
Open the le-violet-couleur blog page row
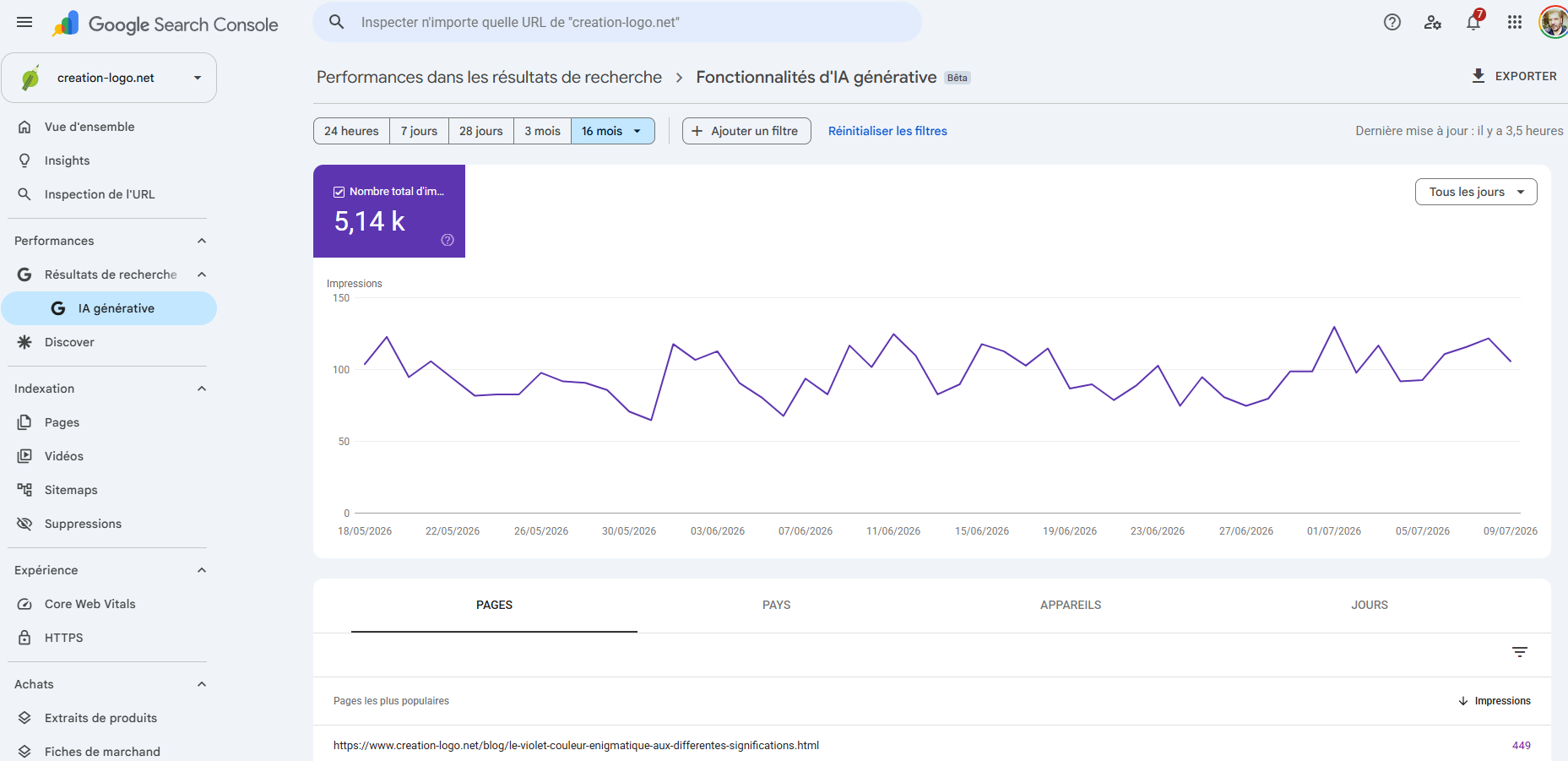click(x=932, y=745)
